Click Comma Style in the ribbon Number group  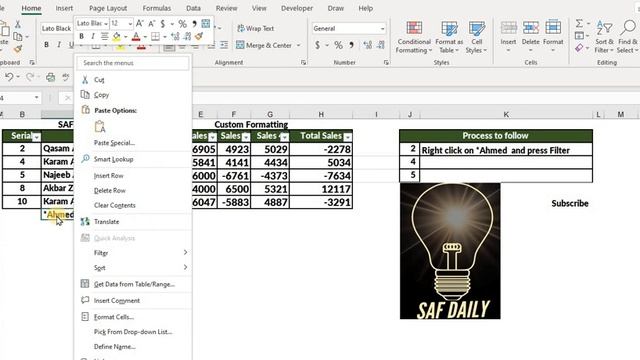[x=351, y=45]
